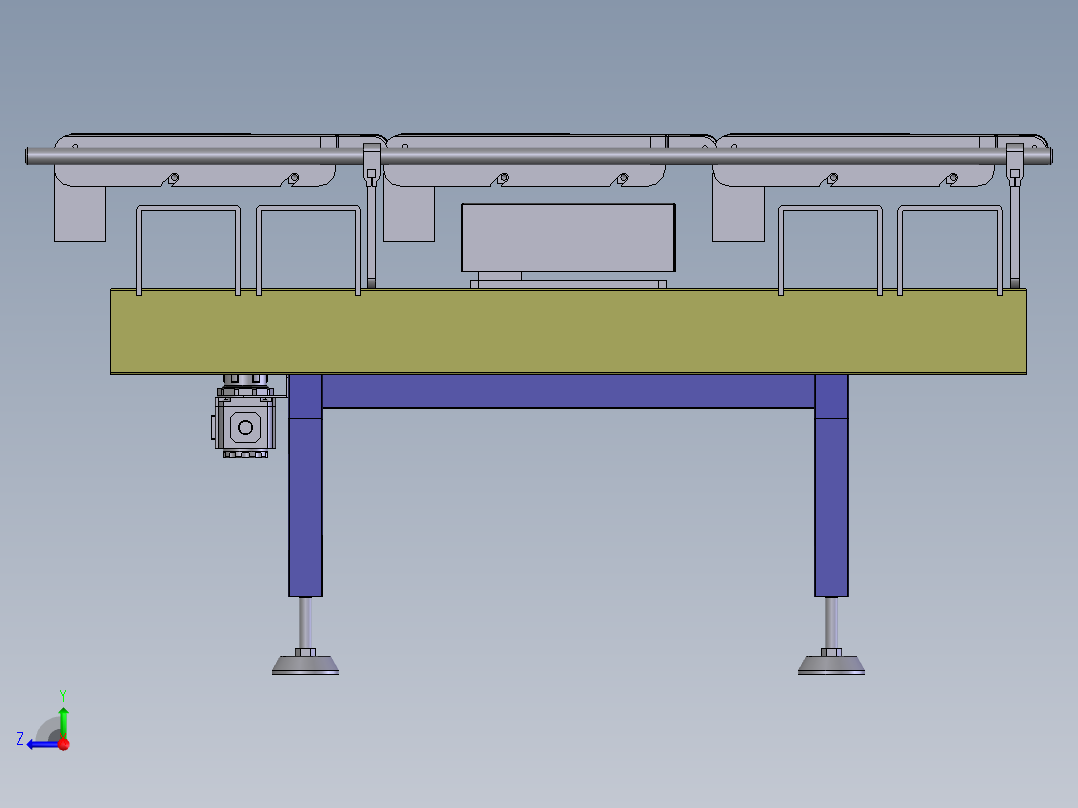Select the right blue support leg
The image size is (1078, 808).
pos(831,485)
